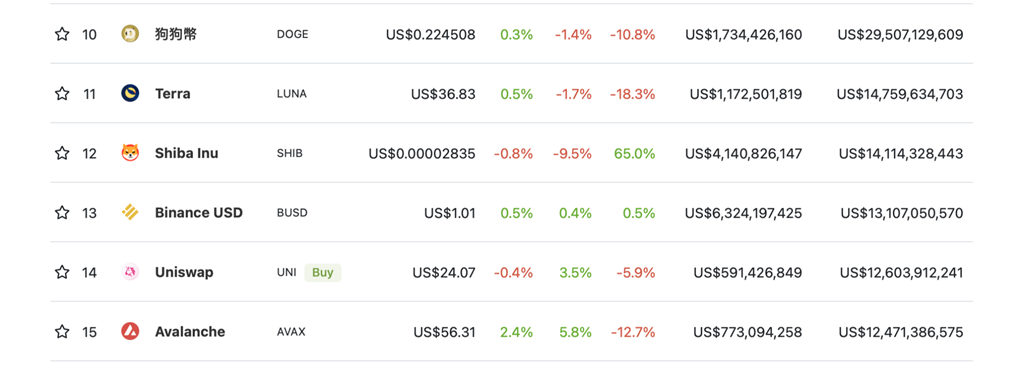Open the Shiba Inu coin page
This screenshot has height=369, width=1024.
(x=186, y=153)
